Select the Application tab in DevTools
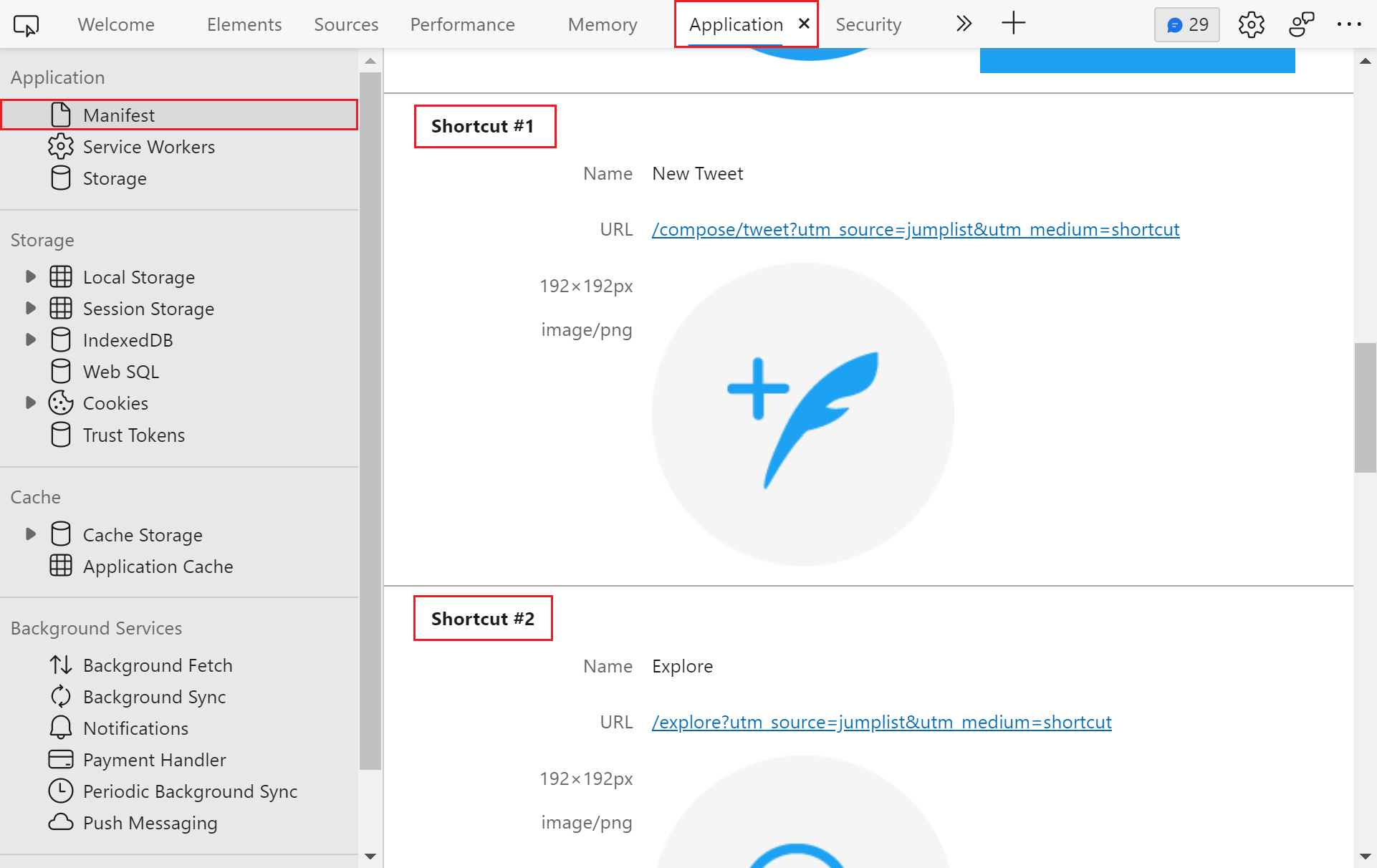Viewport: 1377px width, 868px height. [736, 24]
